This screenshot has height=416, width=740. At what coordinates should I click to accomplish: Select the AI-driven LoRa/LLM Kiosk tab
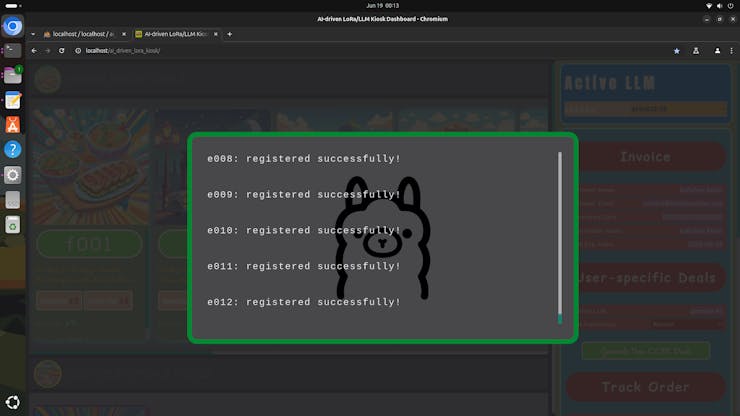176,34
